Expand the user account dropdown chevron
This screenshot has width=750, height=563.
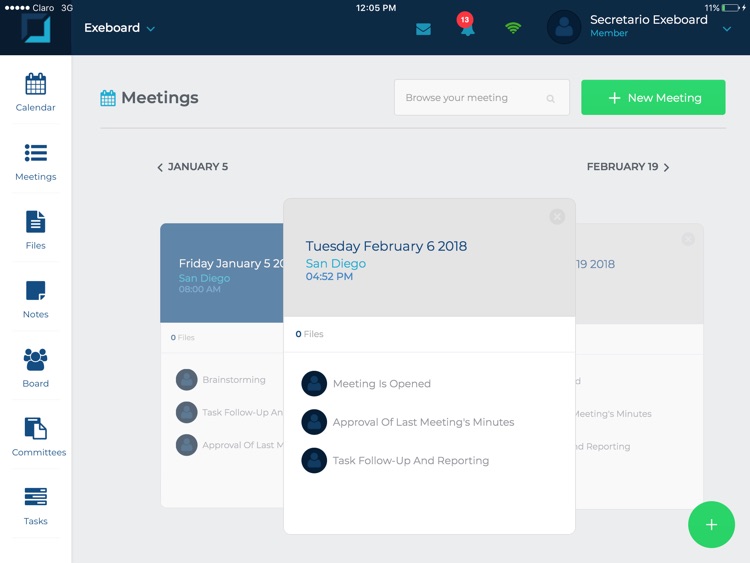727,29
